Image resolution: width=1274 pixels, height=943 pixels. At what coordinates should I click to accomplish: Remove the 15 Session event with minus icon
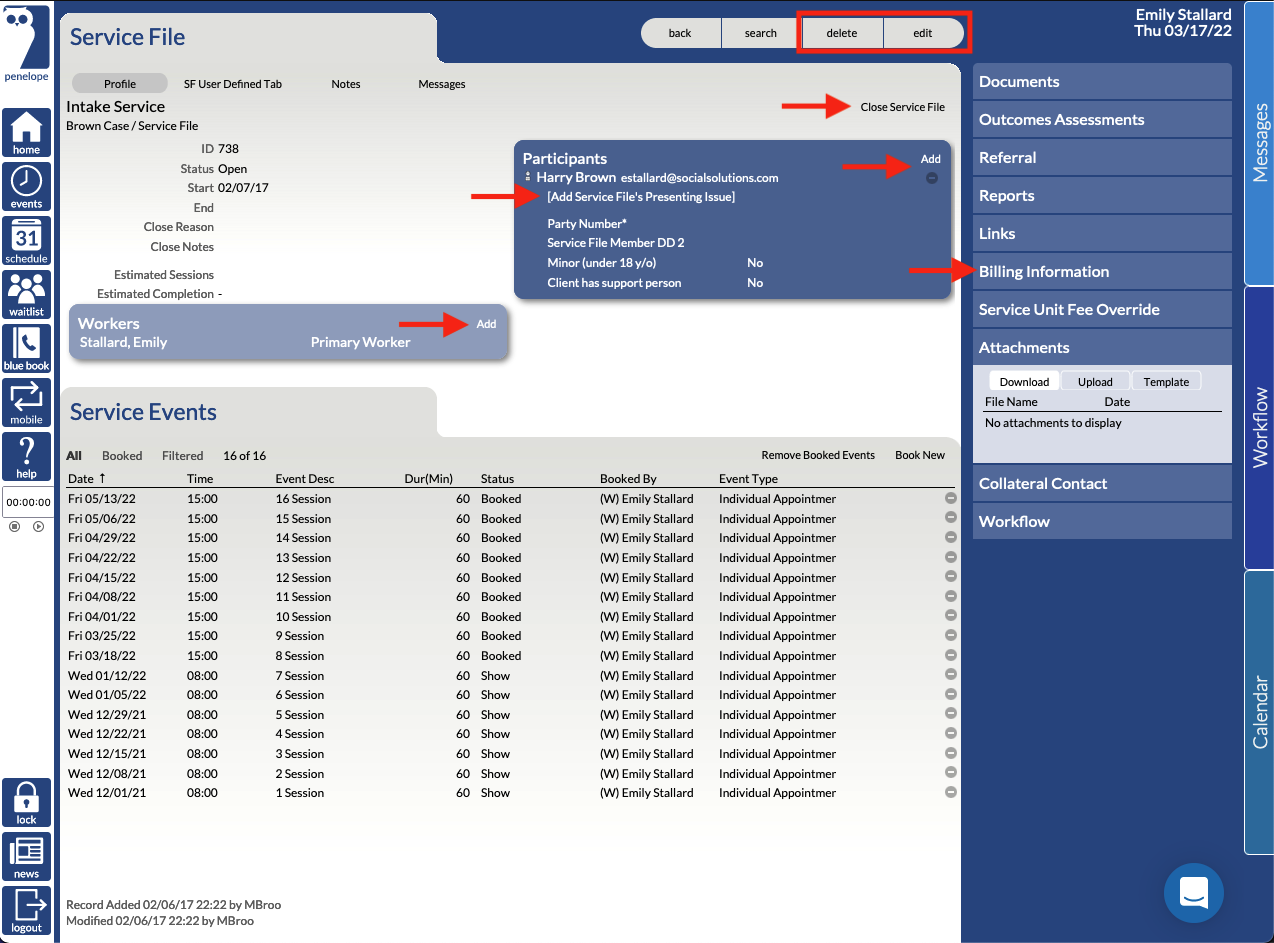pyautogui.click(x=951, y=518)
